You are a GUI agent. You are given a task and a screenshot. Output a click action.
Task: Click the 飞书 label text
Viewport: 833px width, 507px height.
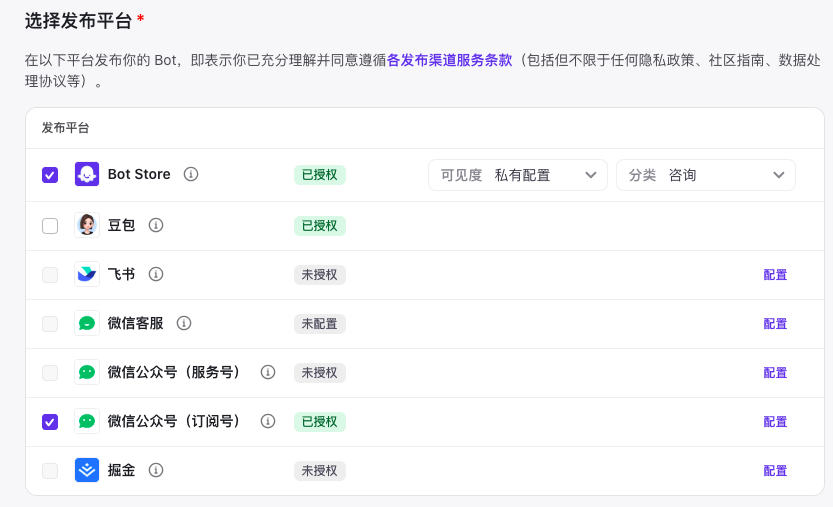(x=121, y=274)
